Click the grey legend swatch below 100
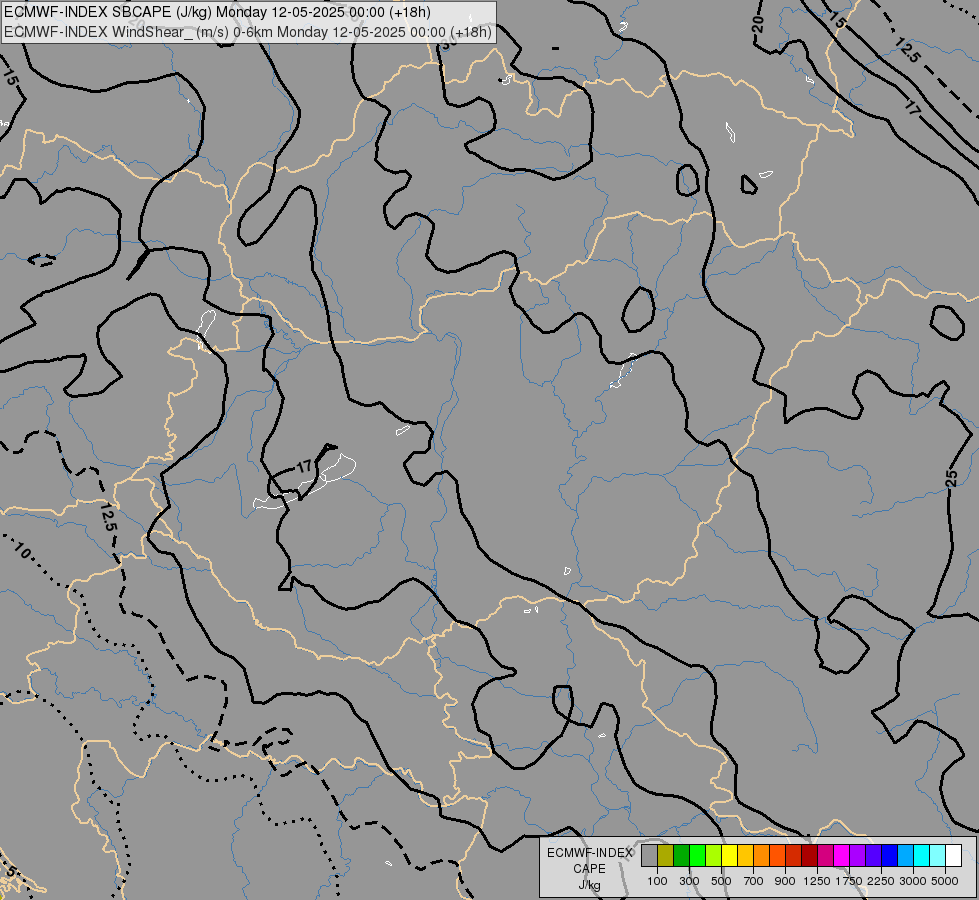Viewport: 979px width, 900px height. 649,855
